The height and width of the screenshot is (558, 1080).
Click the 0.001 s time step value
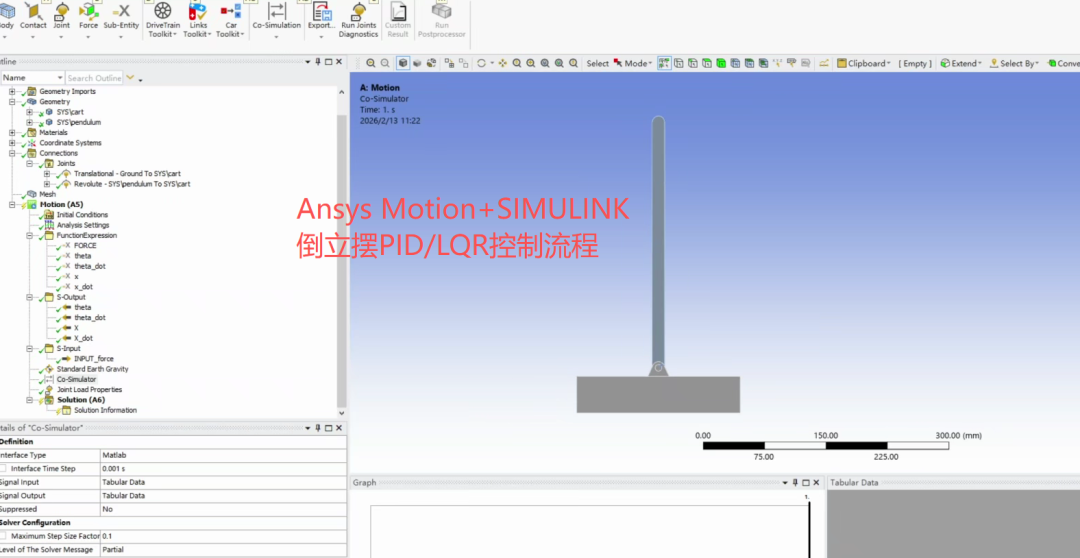[x=223, y=468]
